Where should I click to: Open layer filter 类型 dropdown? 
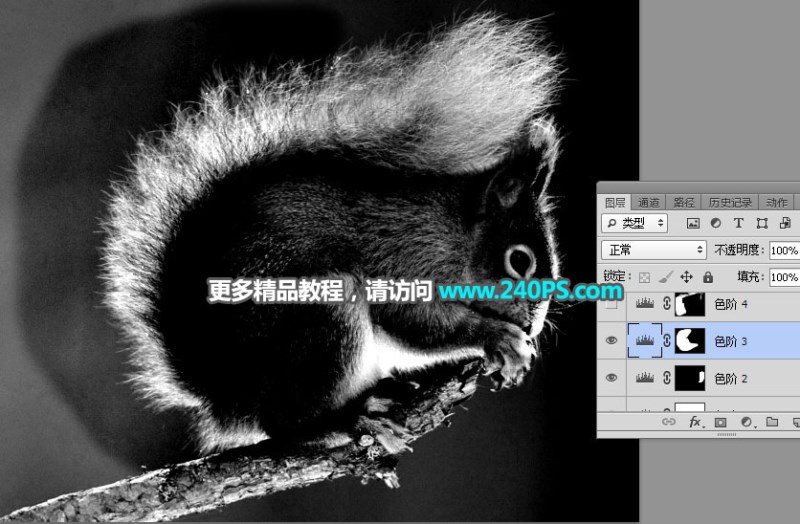[x=635, y=223]
